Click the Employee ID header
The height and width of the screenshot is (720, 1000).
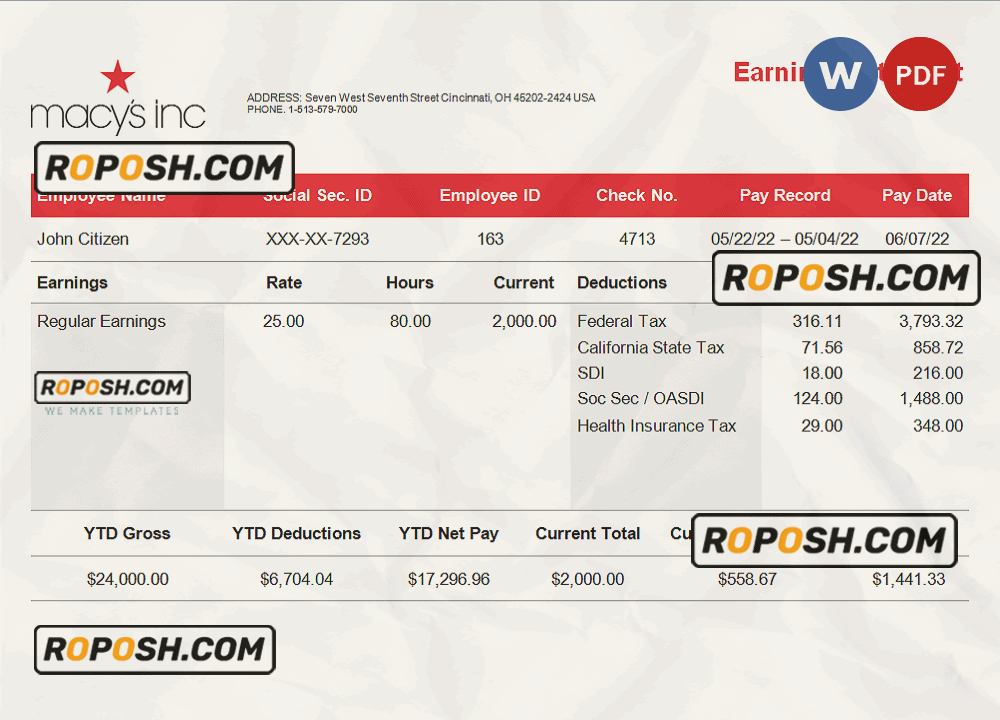point(490,196)
